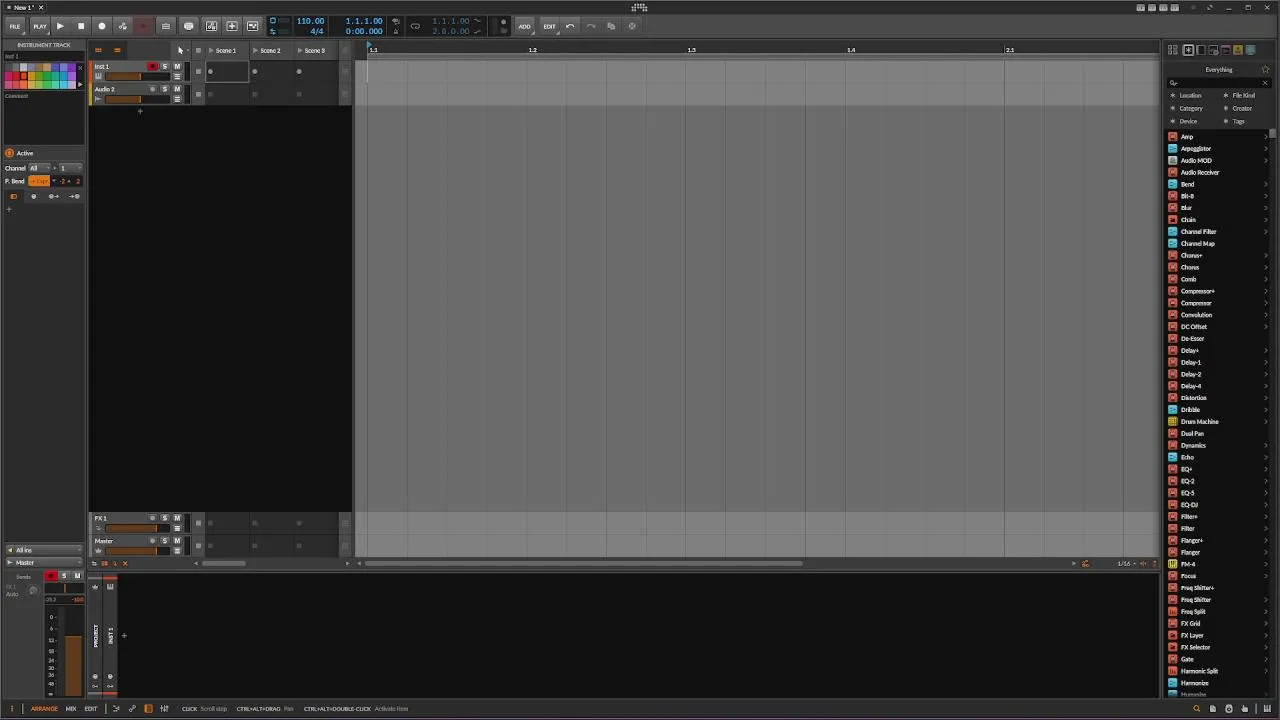Select the Distortion device

tap(1193, 398)
